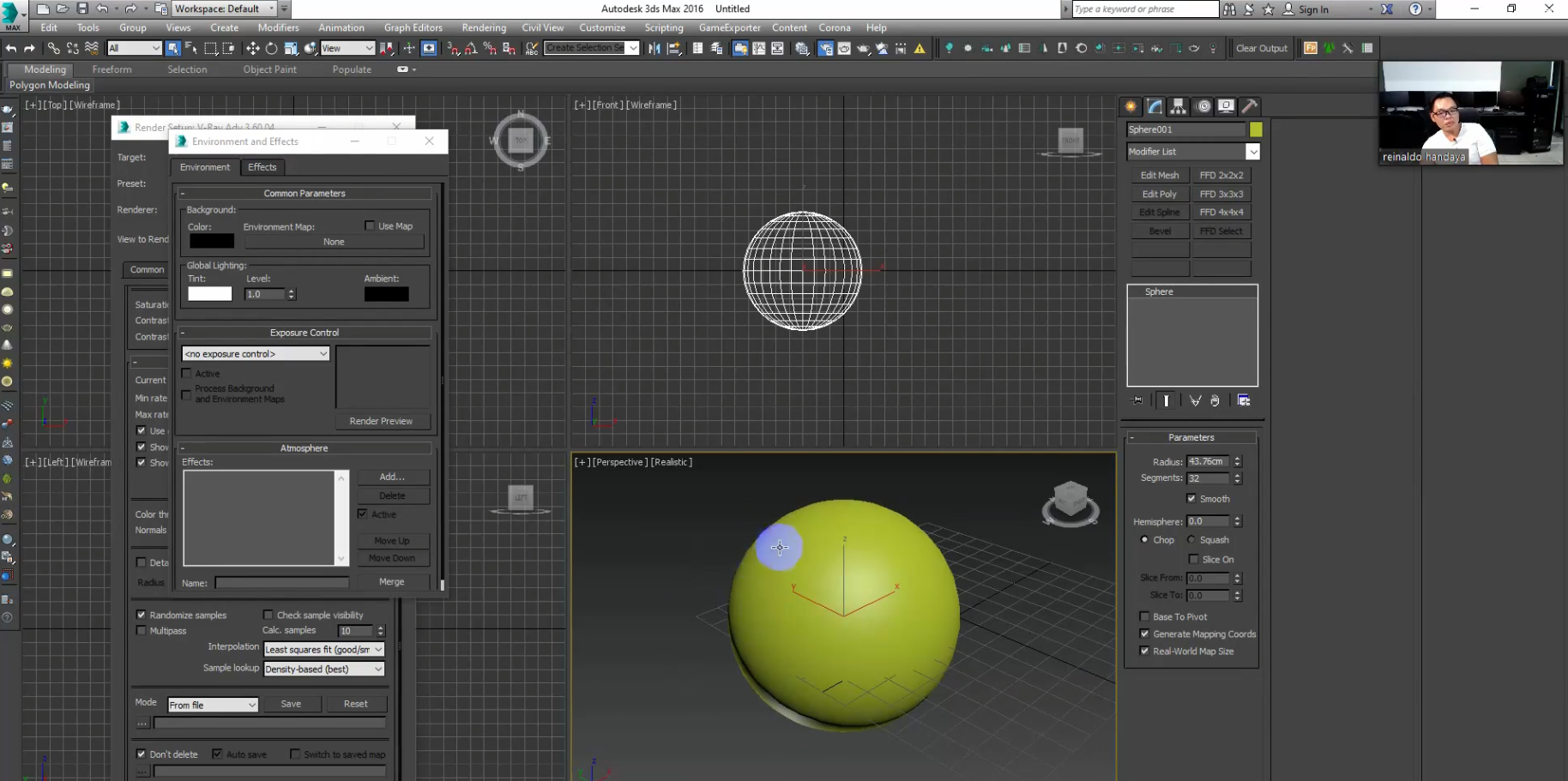
Task: Click the black Ambient color swatch
Action: [x=386, y=294]
